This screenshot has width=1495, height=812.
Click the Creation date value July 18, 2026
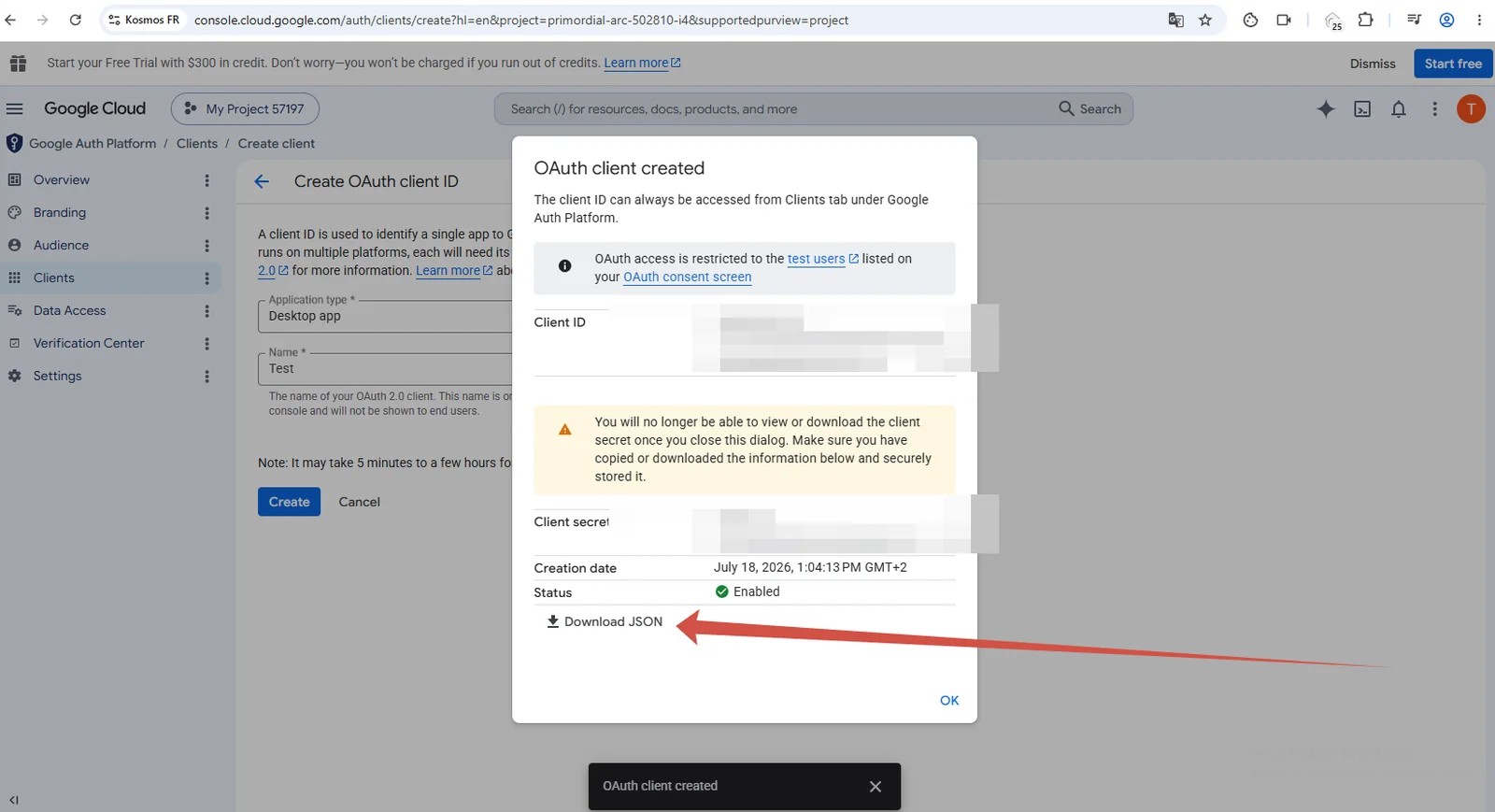tap(810, 567)
